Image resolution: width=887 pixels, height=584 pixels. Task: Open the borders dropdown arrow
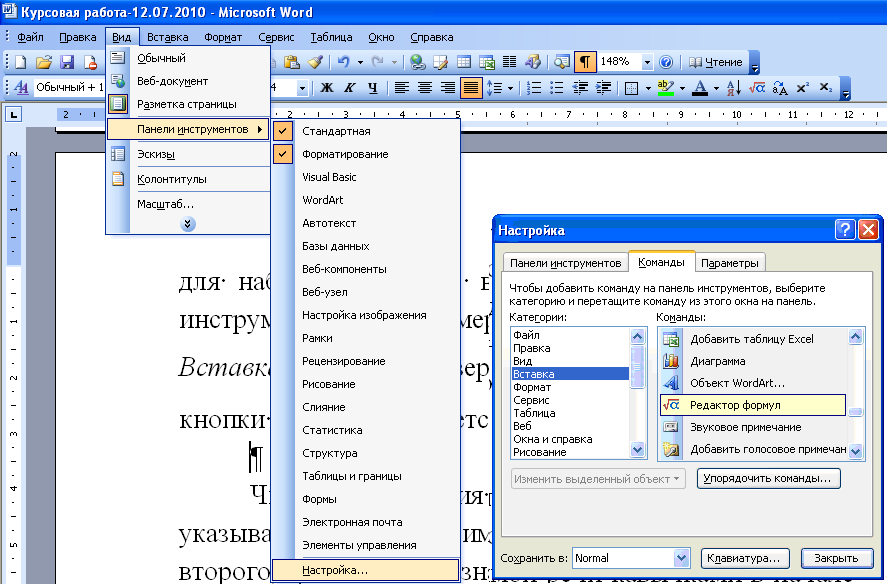tap(648, 88)
